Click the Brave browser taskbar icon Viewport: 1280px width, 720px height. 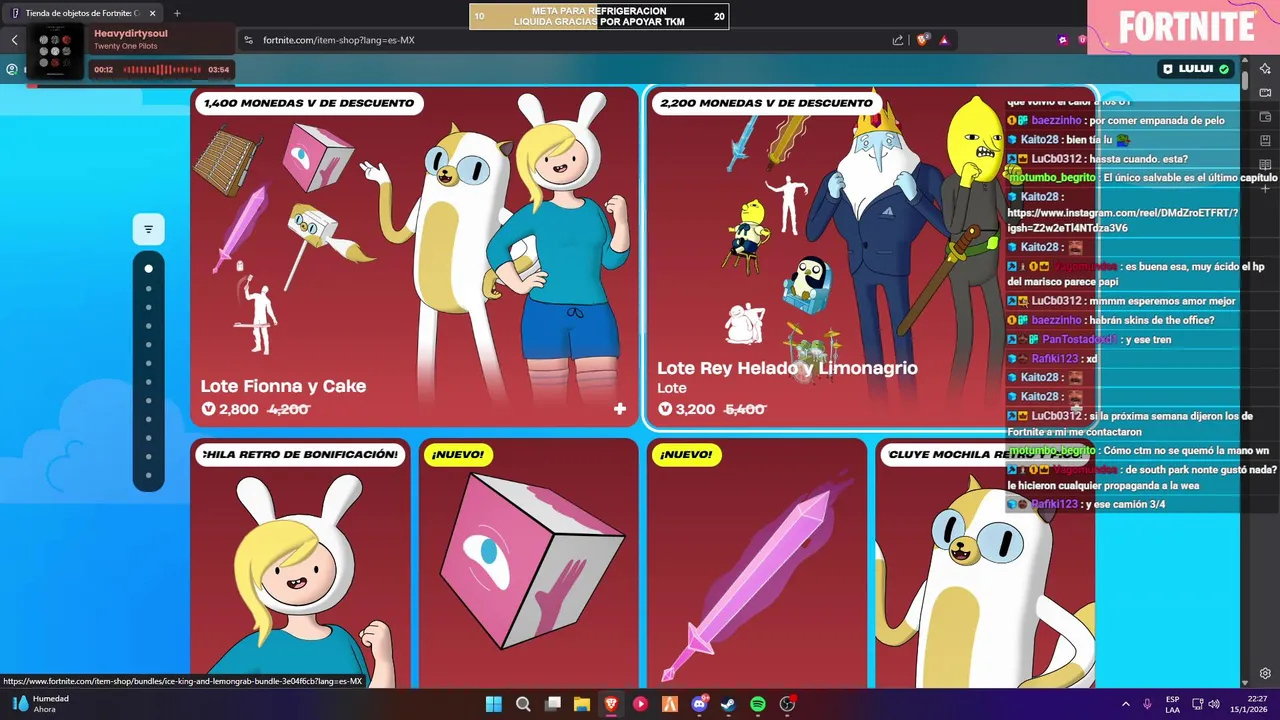(611, 704)
